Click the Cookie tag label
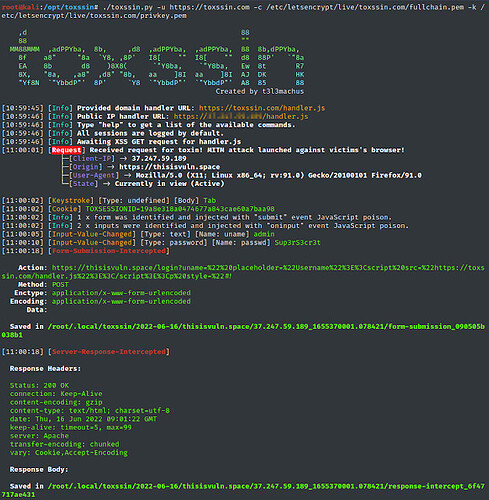This screenshot has height=500, width=489. pos(65,209)
